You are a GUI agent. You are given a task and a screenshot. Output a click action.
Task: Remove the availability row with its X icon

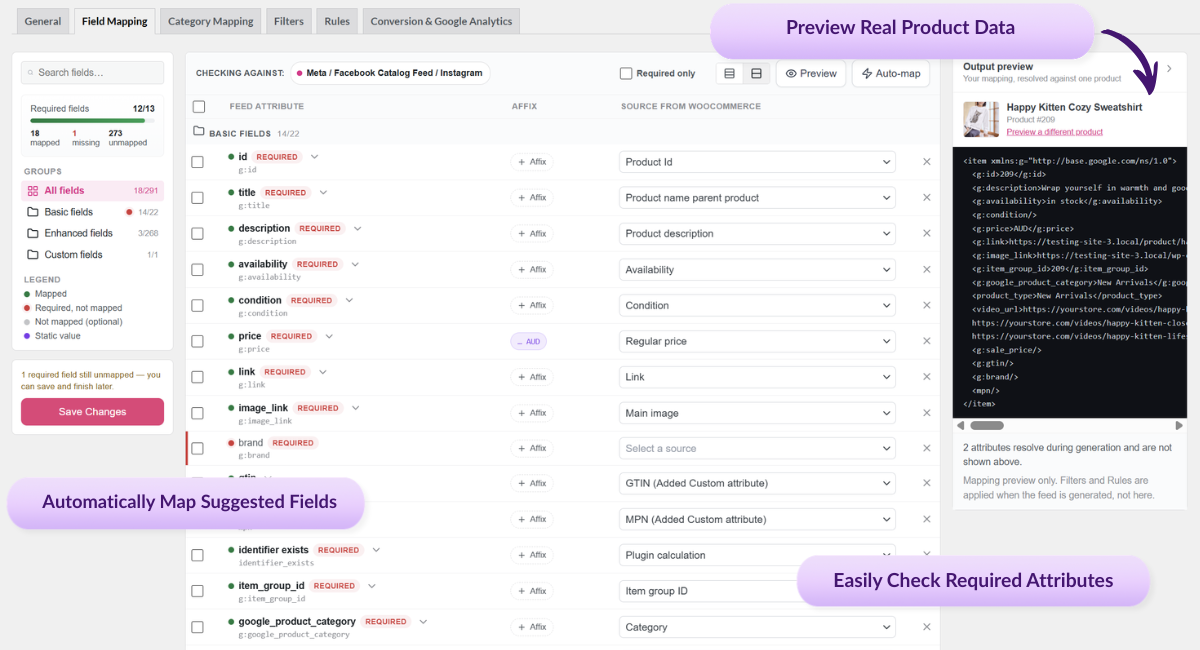(x=927, y=270)
